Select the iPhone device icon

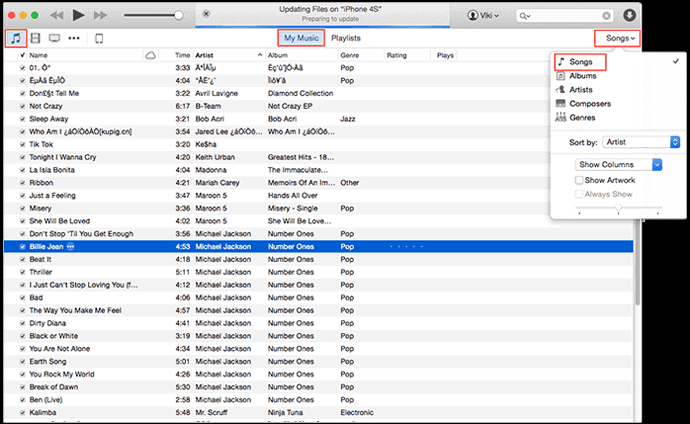pyautogui.click(x=99, y=38)
